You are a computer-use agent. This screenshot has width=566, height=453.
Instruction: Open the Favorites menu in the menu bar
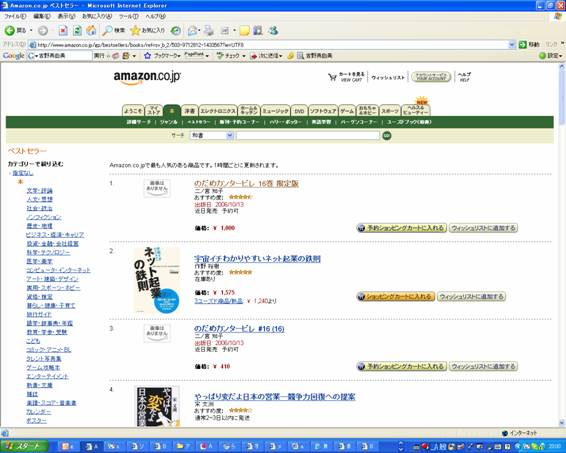97,16
